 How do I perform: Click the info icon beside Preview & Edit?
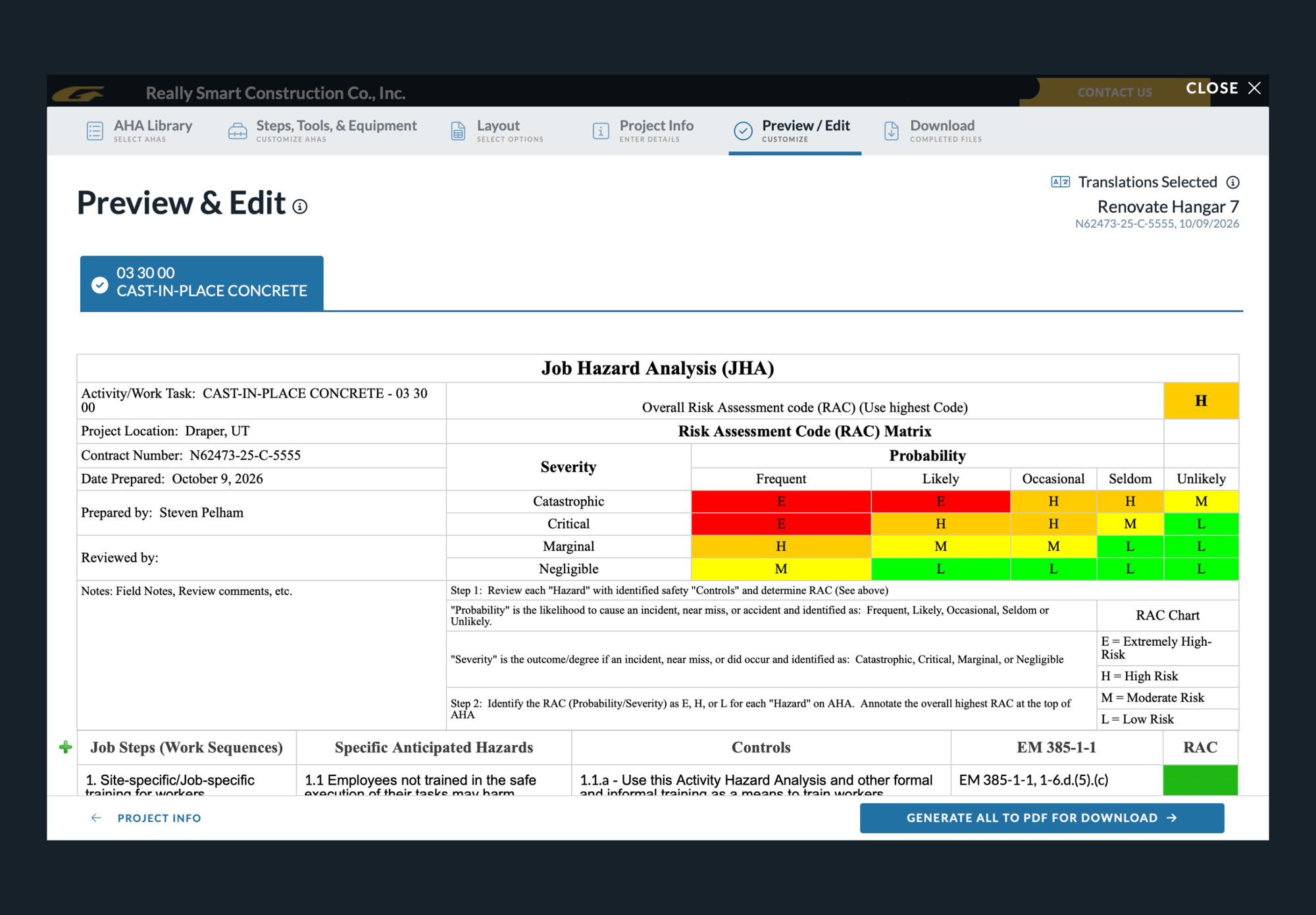click(300, 207)
